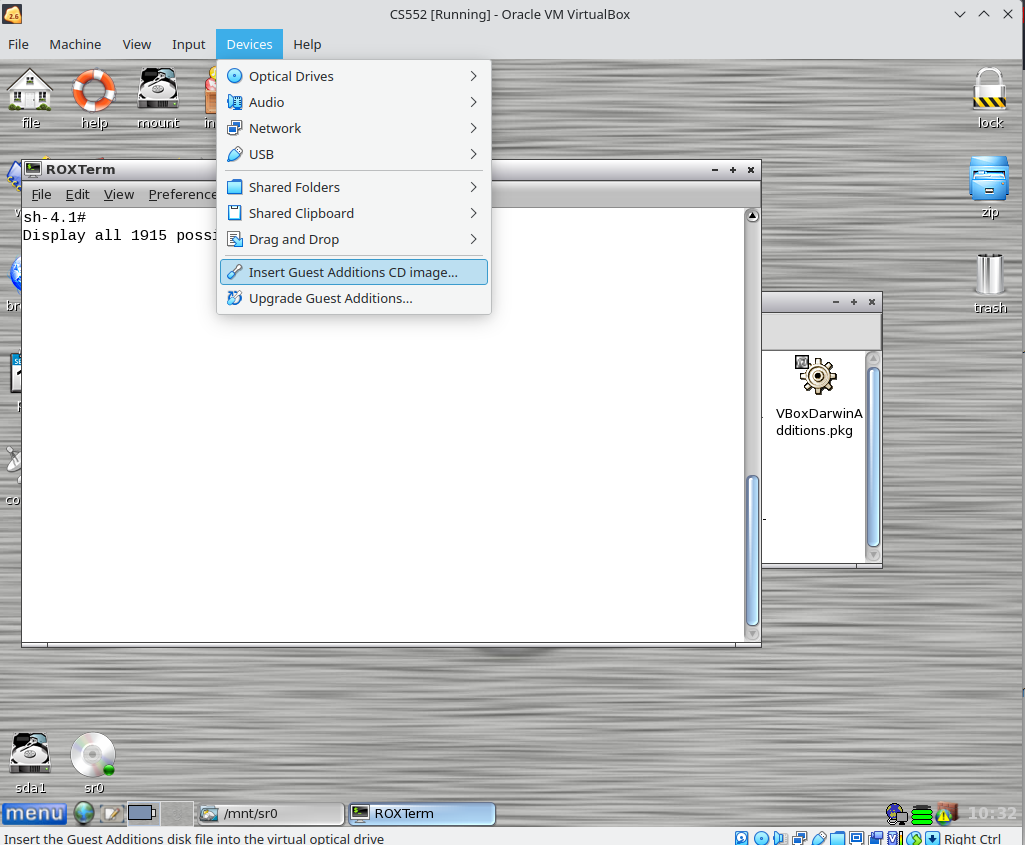Click the help lifebuoy desktop icon

tap(94, 91)
